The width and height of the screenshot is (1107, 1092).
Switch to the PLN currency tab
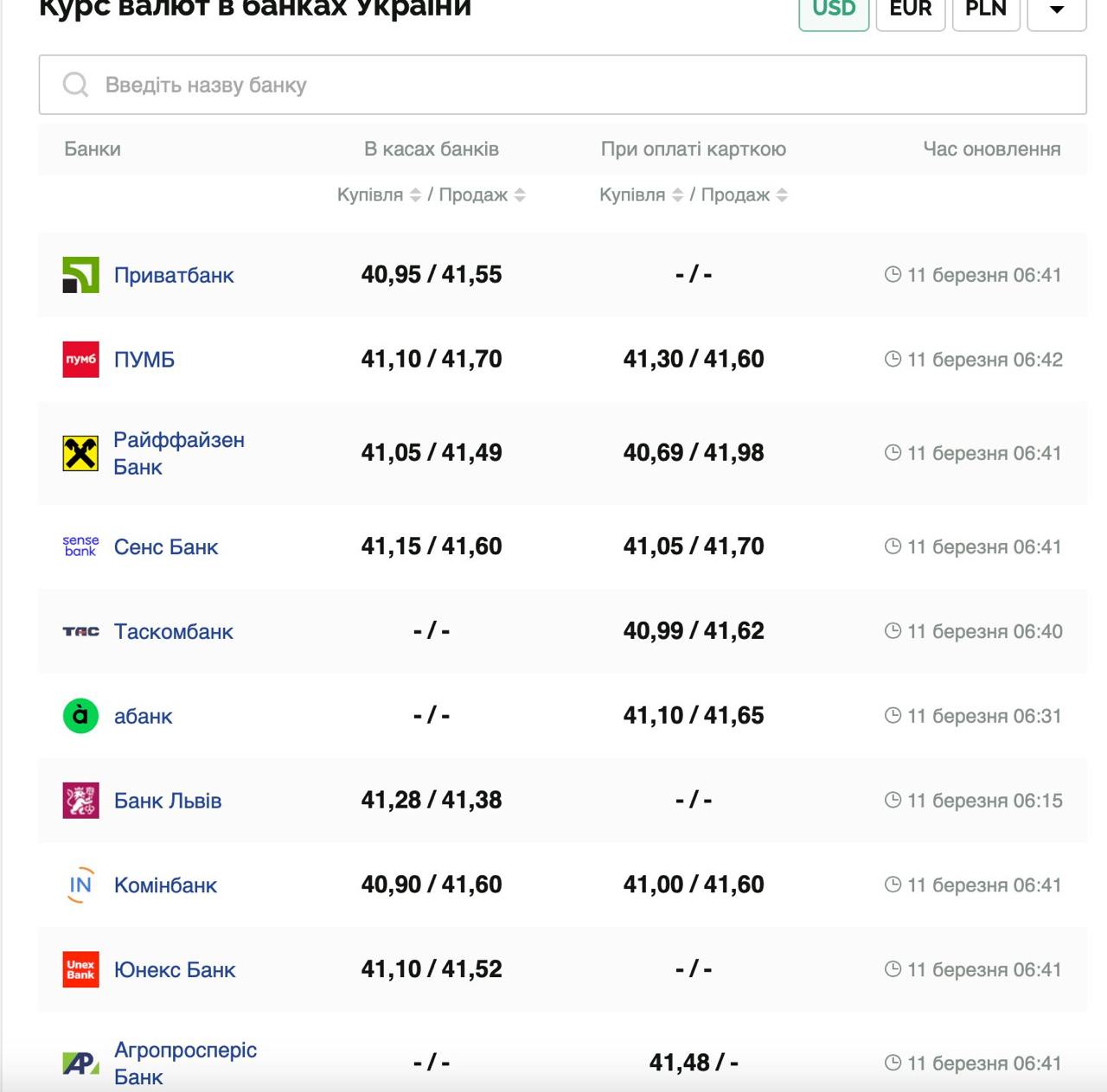tap(986, 10)
